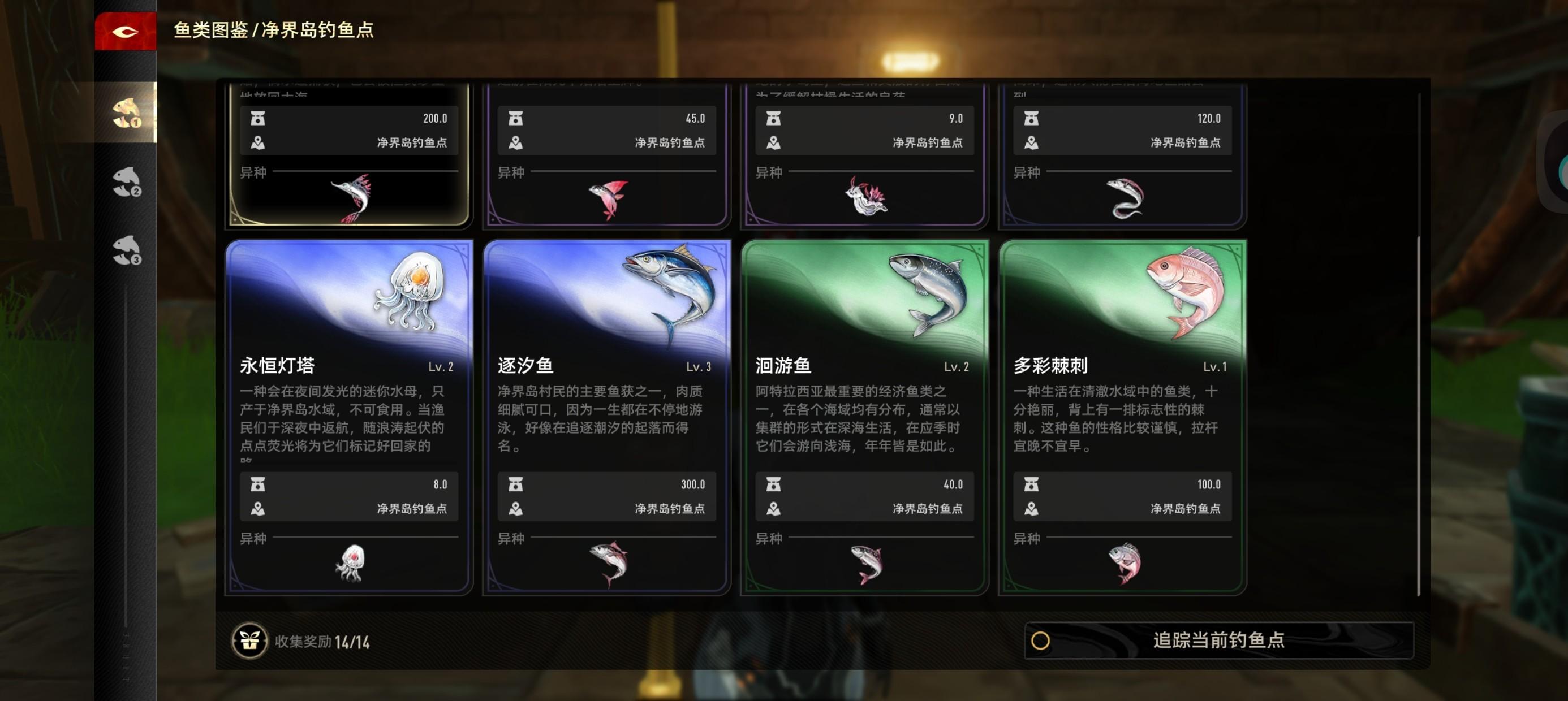
Task: Click the red back arrow icon
Action: coord(126,31)
